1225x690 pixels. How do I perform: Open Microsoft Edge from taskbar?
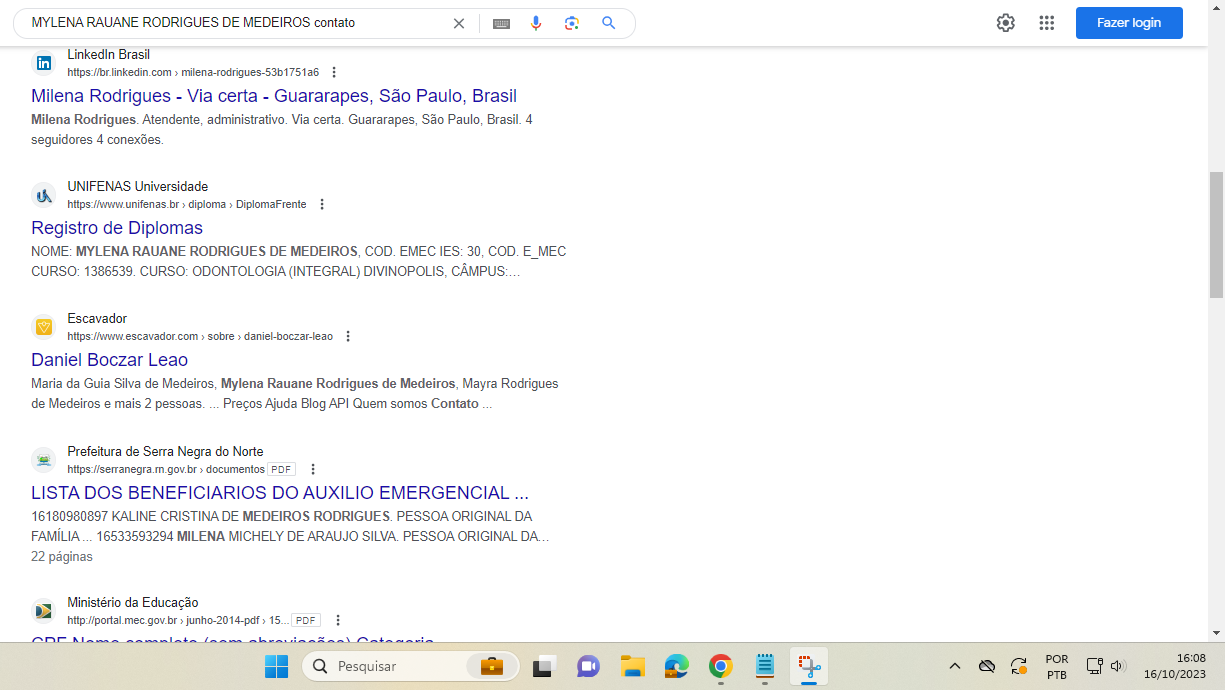point(677,666)
